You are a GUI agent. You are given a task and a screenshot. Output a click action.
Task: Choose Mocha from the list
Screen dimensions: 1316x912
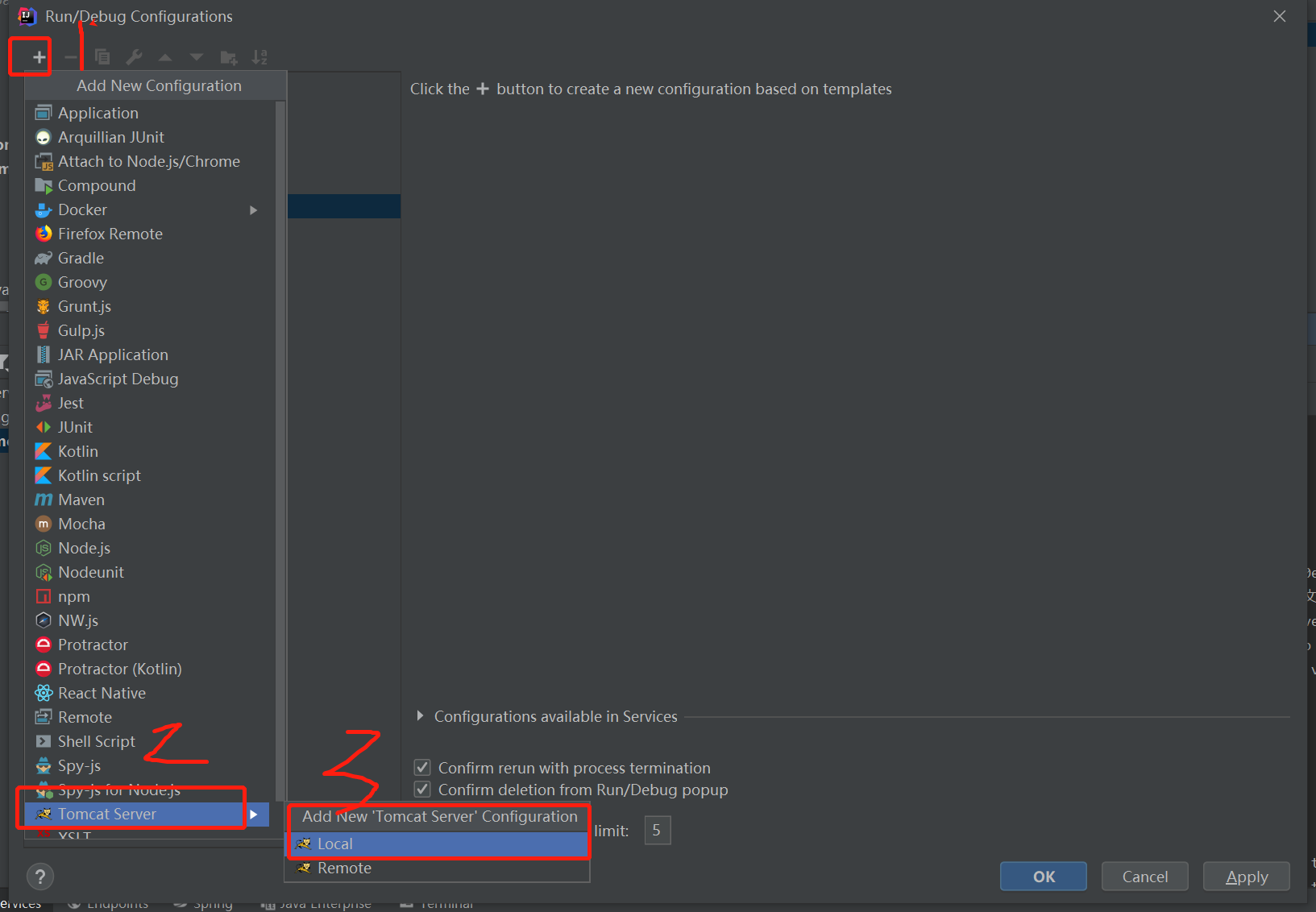(150, 524)
